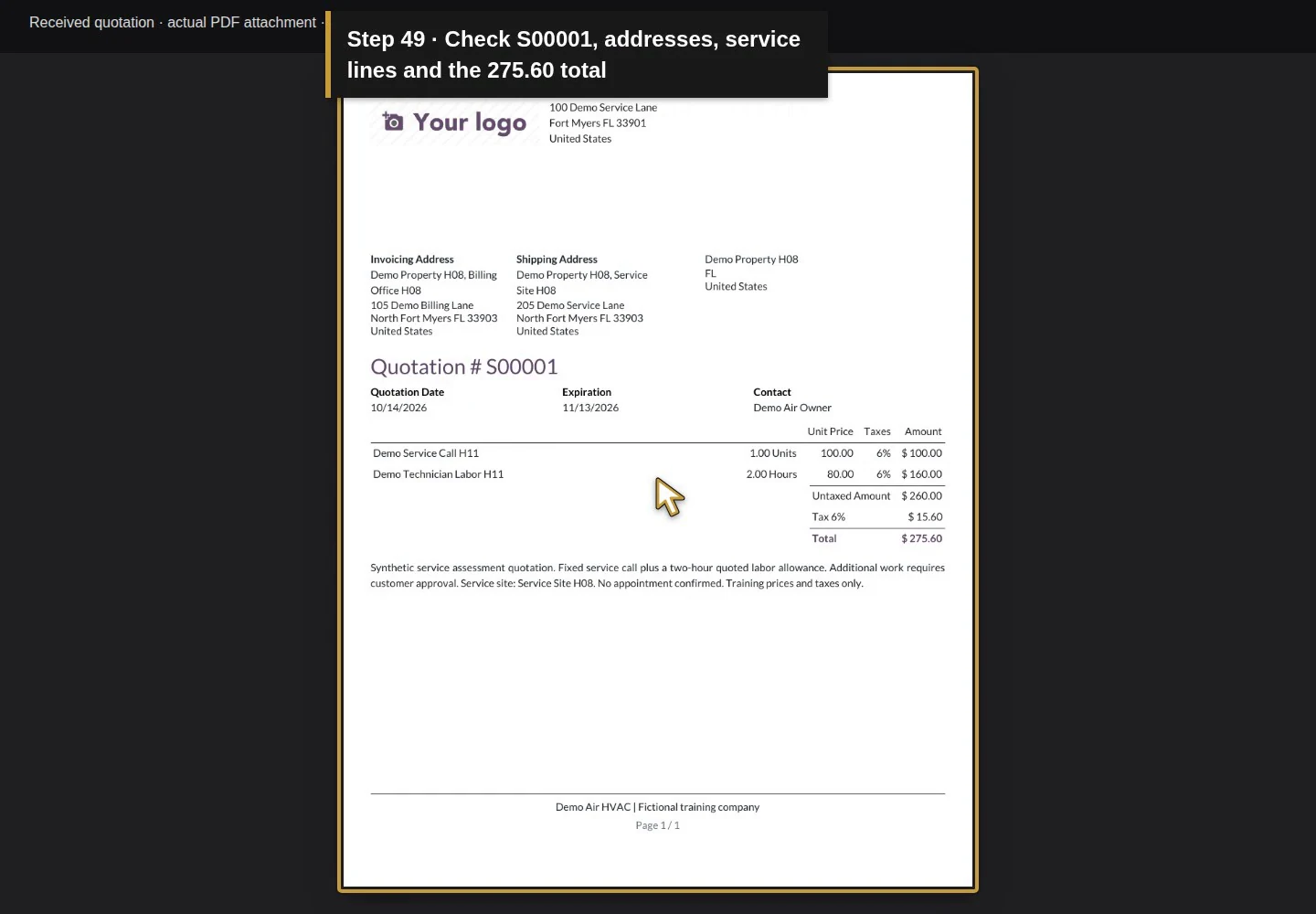Image resolution: width=1316 pixels, height=914 pixels.
Task: Click the "Quotation # S00001" title
Action: tap(464, 367)
